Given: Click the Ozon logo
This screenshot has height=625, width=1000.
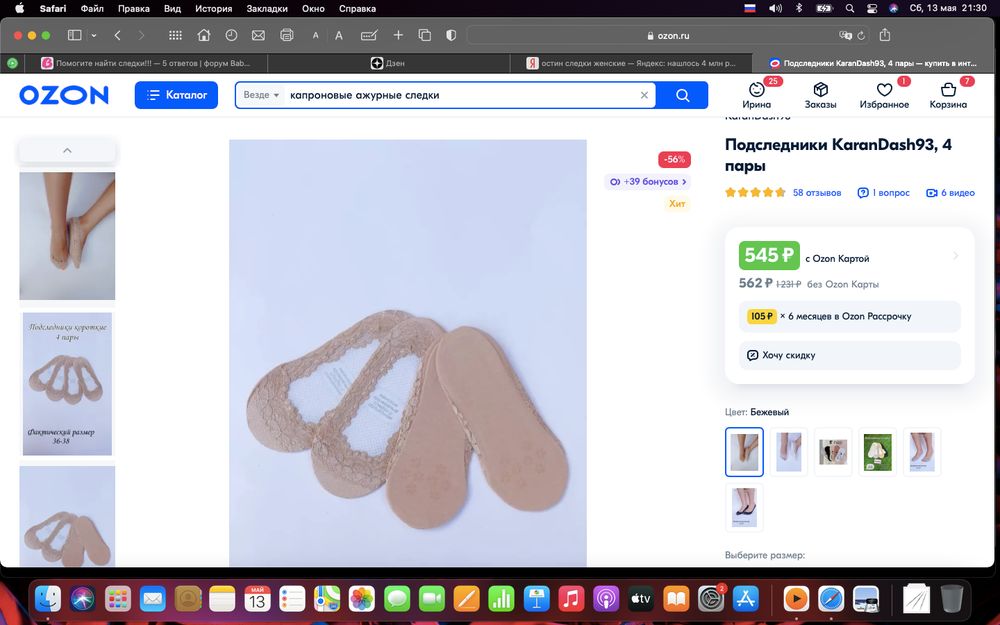Looking at the screenshot, I should (63, 94).
